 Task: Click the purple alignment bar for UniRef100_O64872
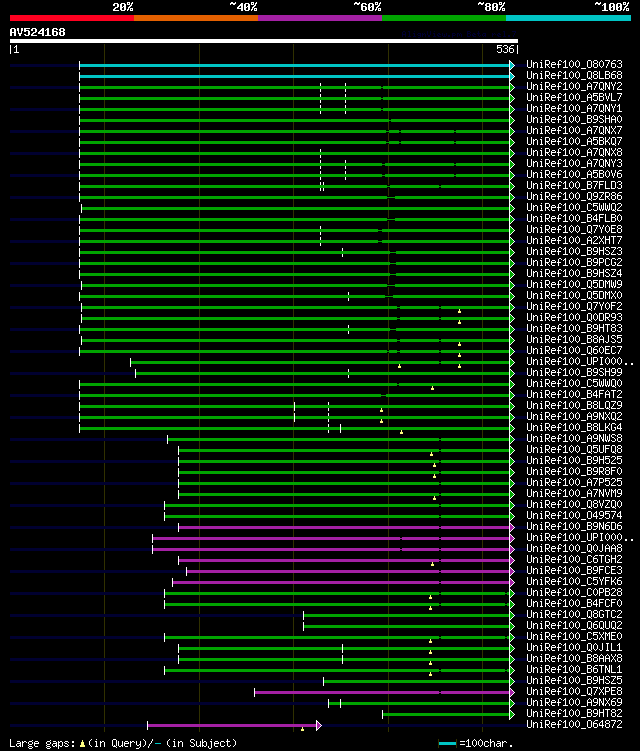click(232, 726)
